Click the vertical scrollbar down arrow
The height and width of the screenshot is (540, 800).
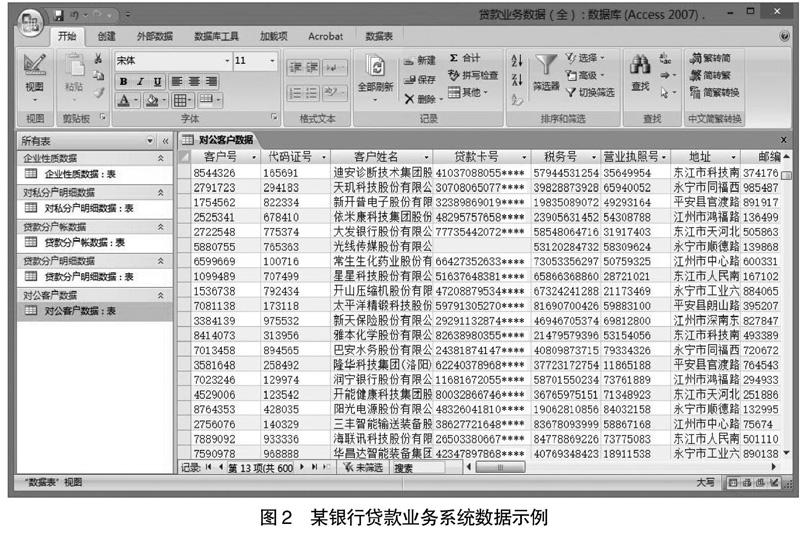tap(786, 453)
